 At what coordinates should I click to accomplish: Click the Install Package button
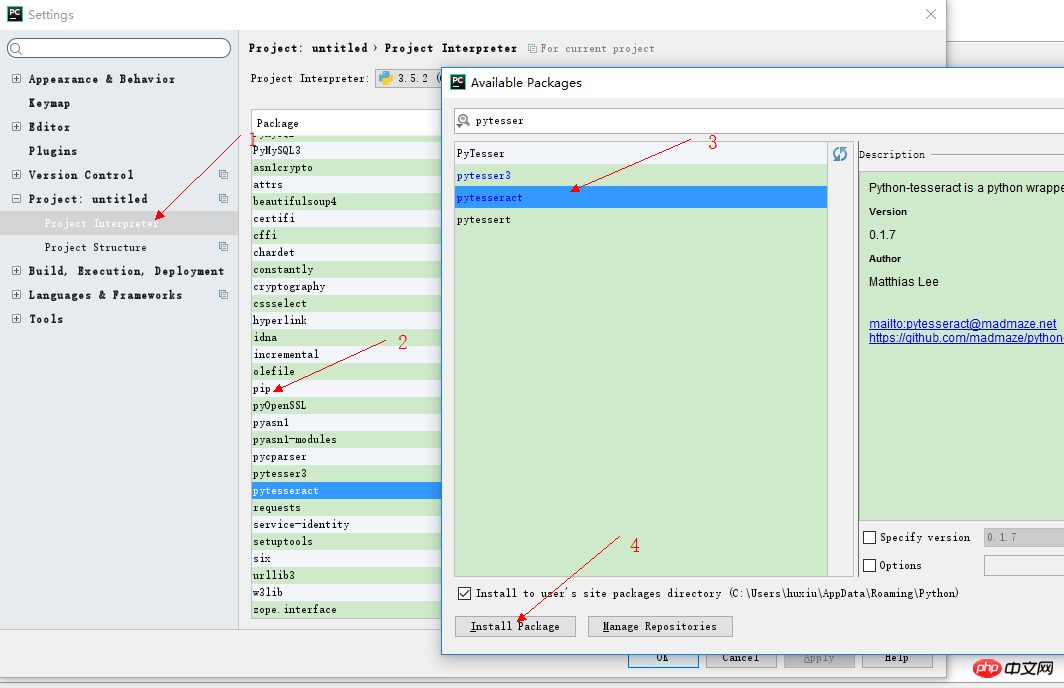tap(515, 626)
